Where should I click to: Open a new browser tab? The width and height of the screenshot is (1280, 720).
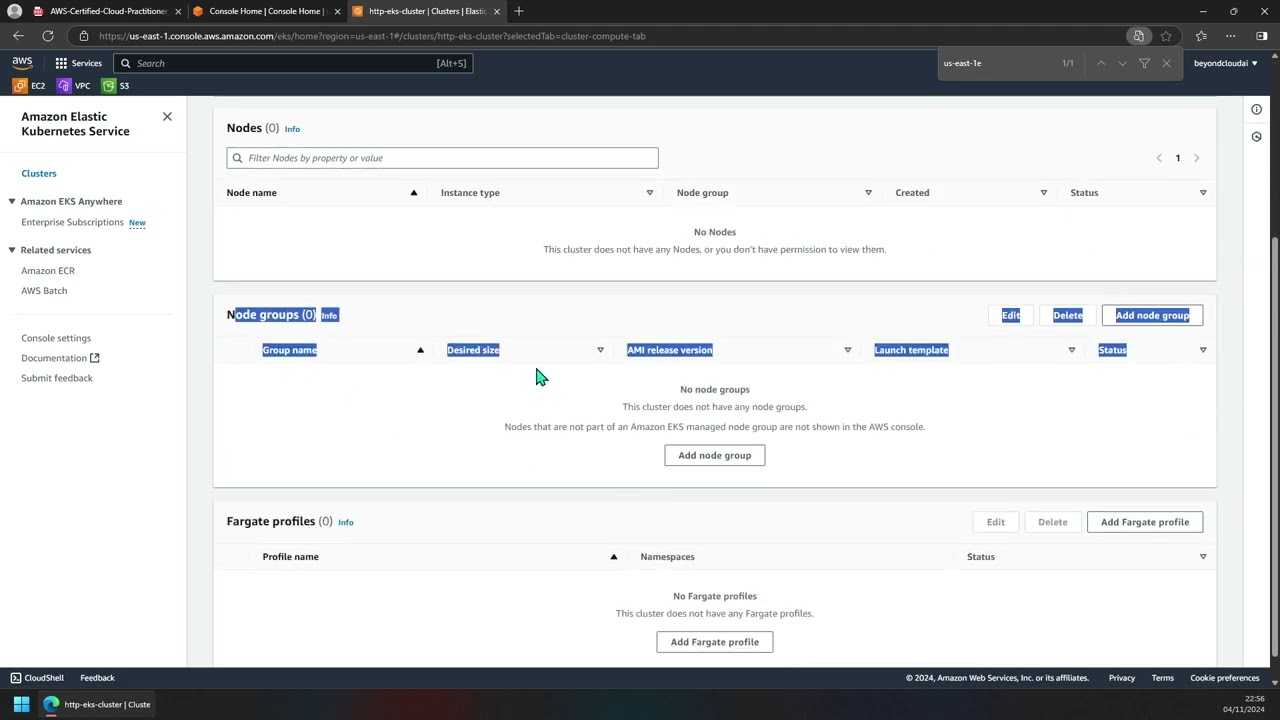(x=518, y=11)
